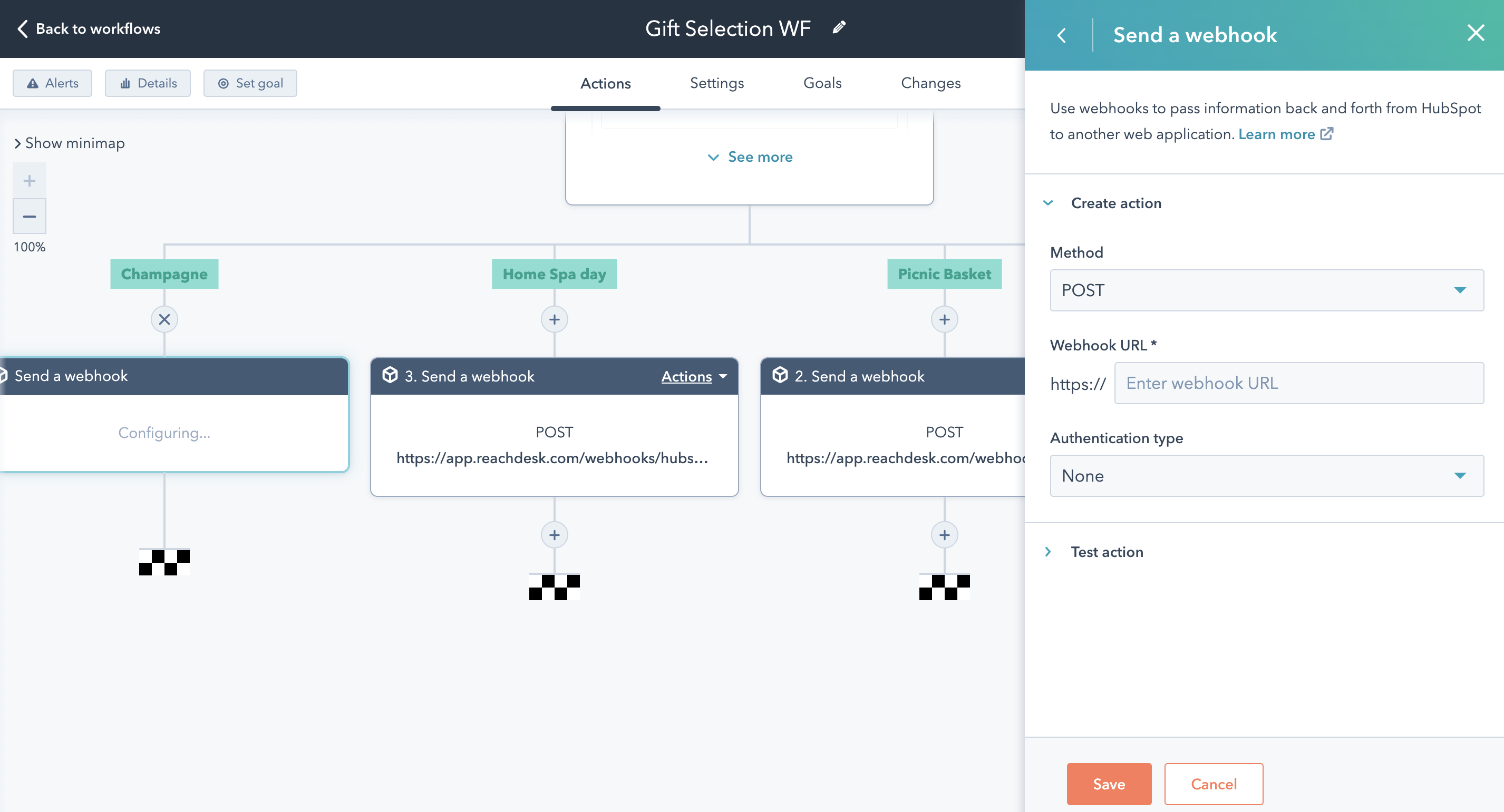Click the pencil icon to rename workflow
This screenshot has width=1504, height=812.
click(x=839, y=27)
